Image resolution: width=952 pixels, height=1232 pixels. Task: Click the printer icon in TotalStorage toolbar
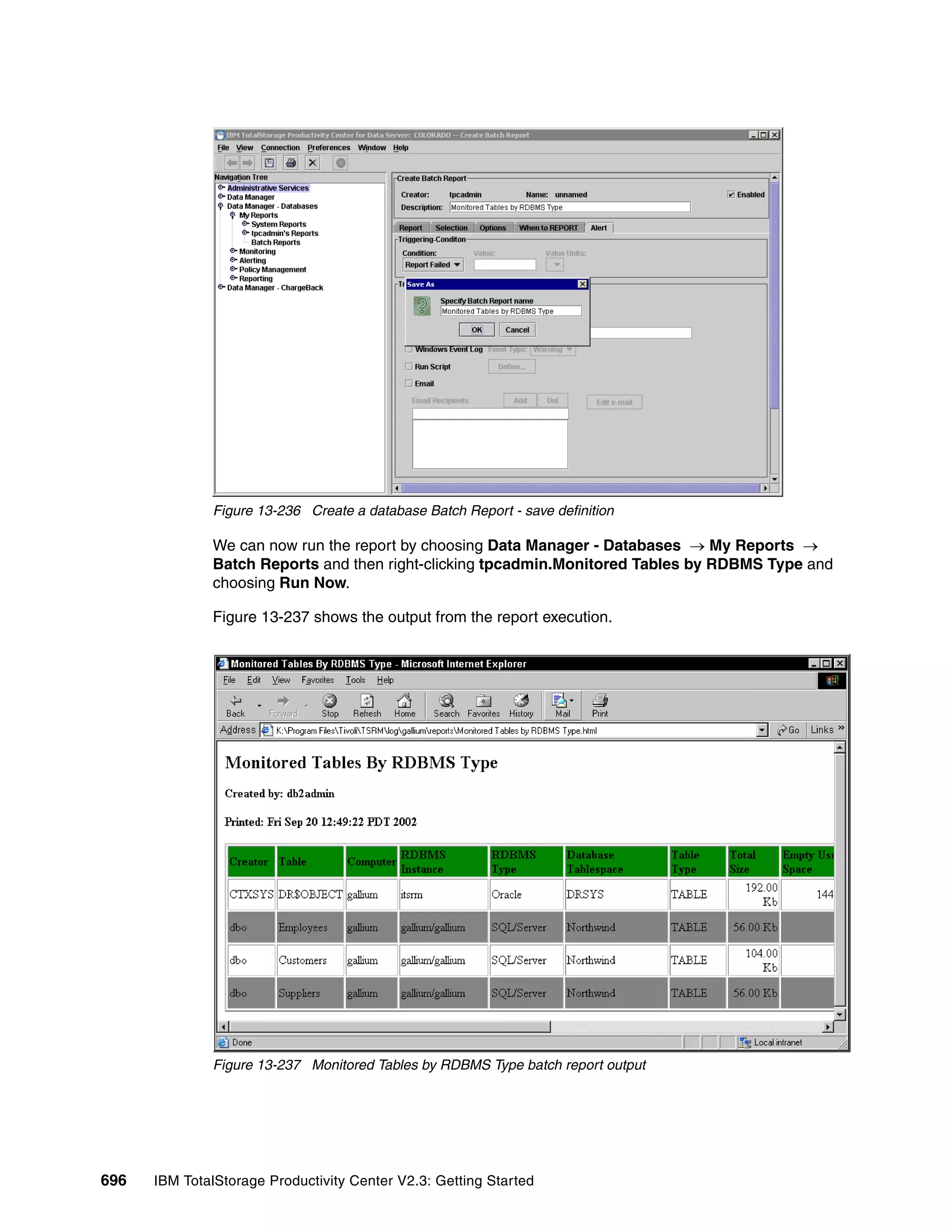(291, 163)
